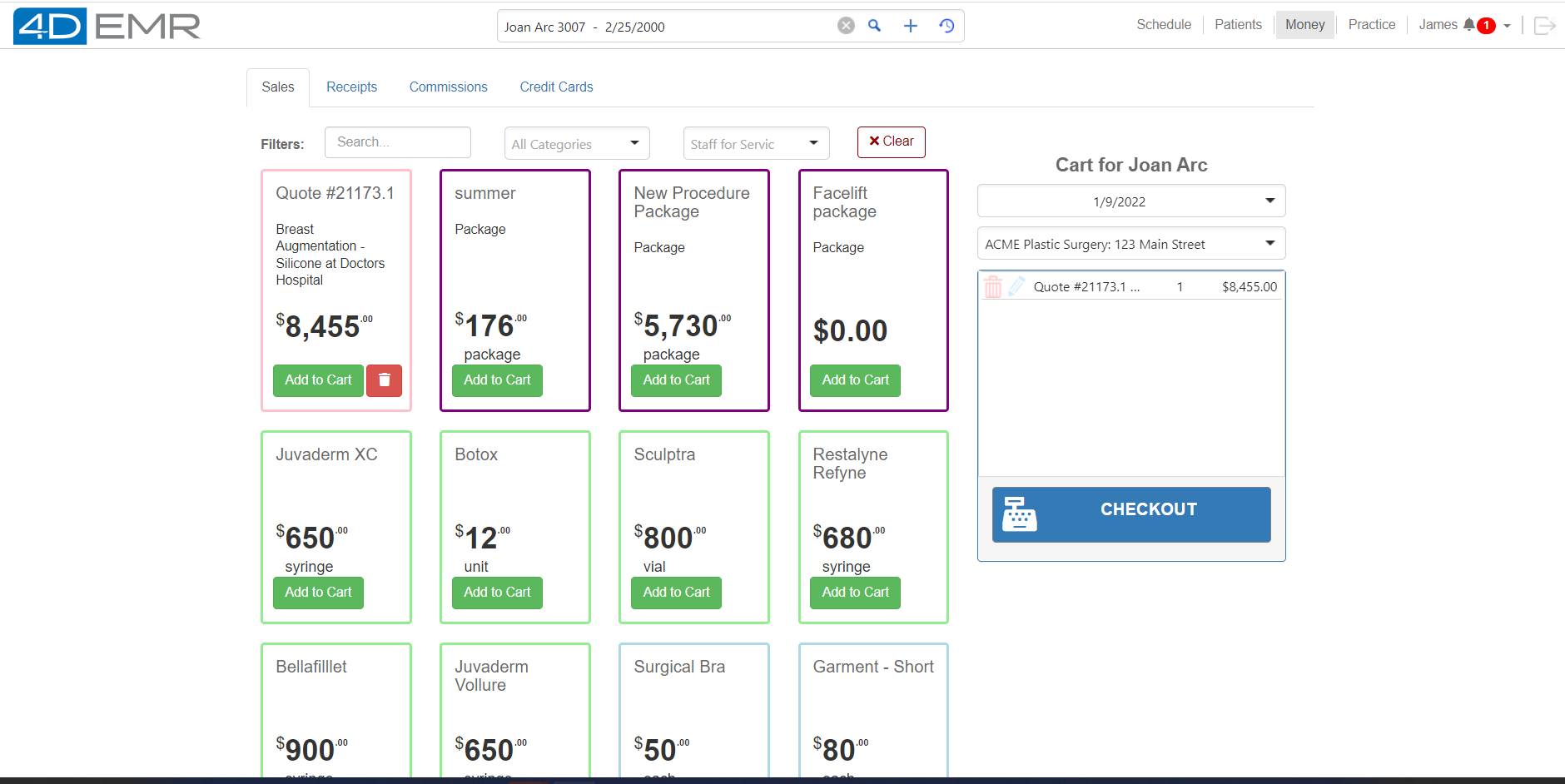Open the Commissions tab
The height and width of the screenshot is (784, 1565).
pos(449,87)
